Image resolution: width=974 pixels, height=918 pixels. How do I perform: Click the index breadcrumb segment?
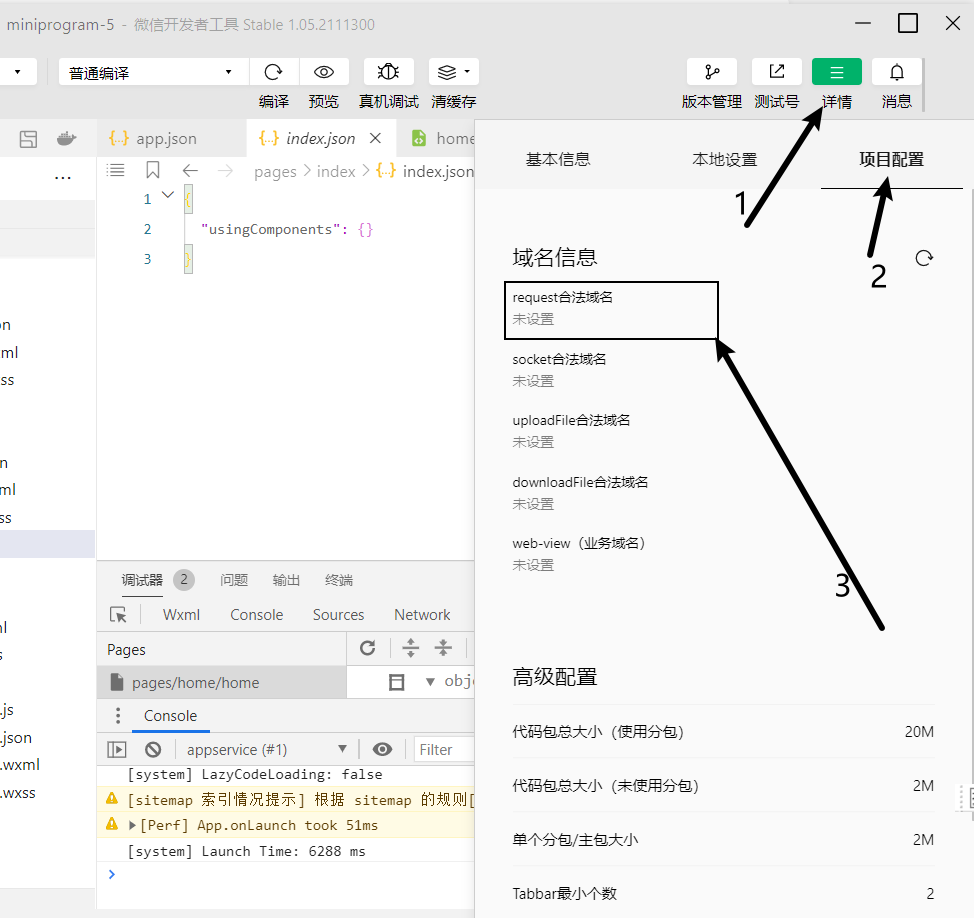336,171
